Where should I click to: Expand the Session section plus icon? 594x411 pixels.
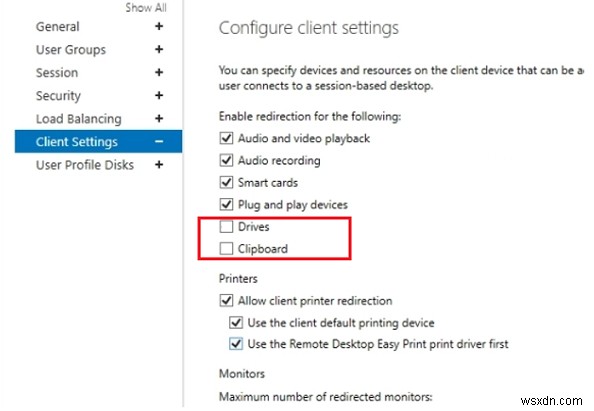(x=159, y=72)
